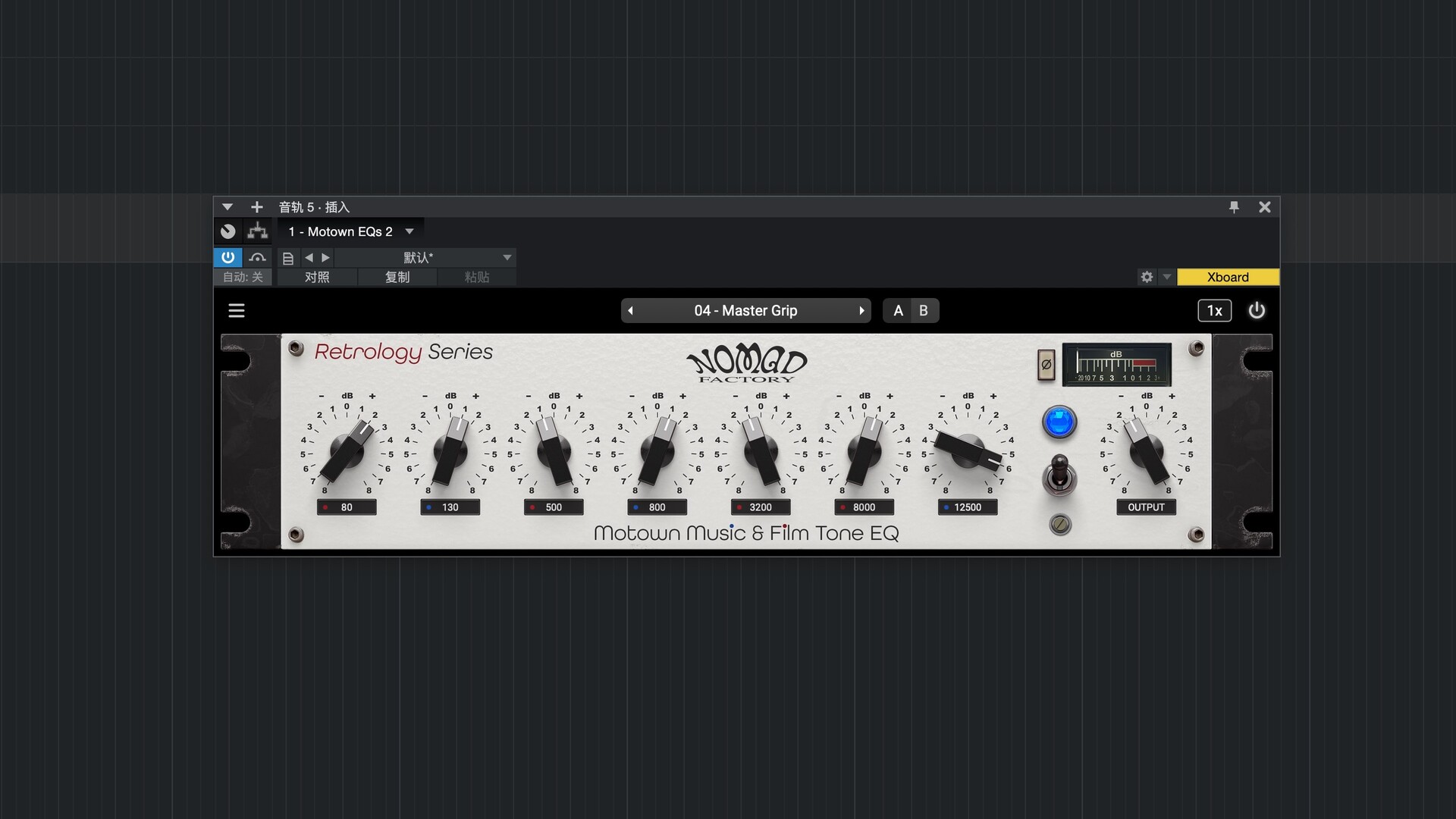Screen dimensions: 1456x819
Task: Open the preset file document icon
Action: pyautogui.click(x=288, y=258)
